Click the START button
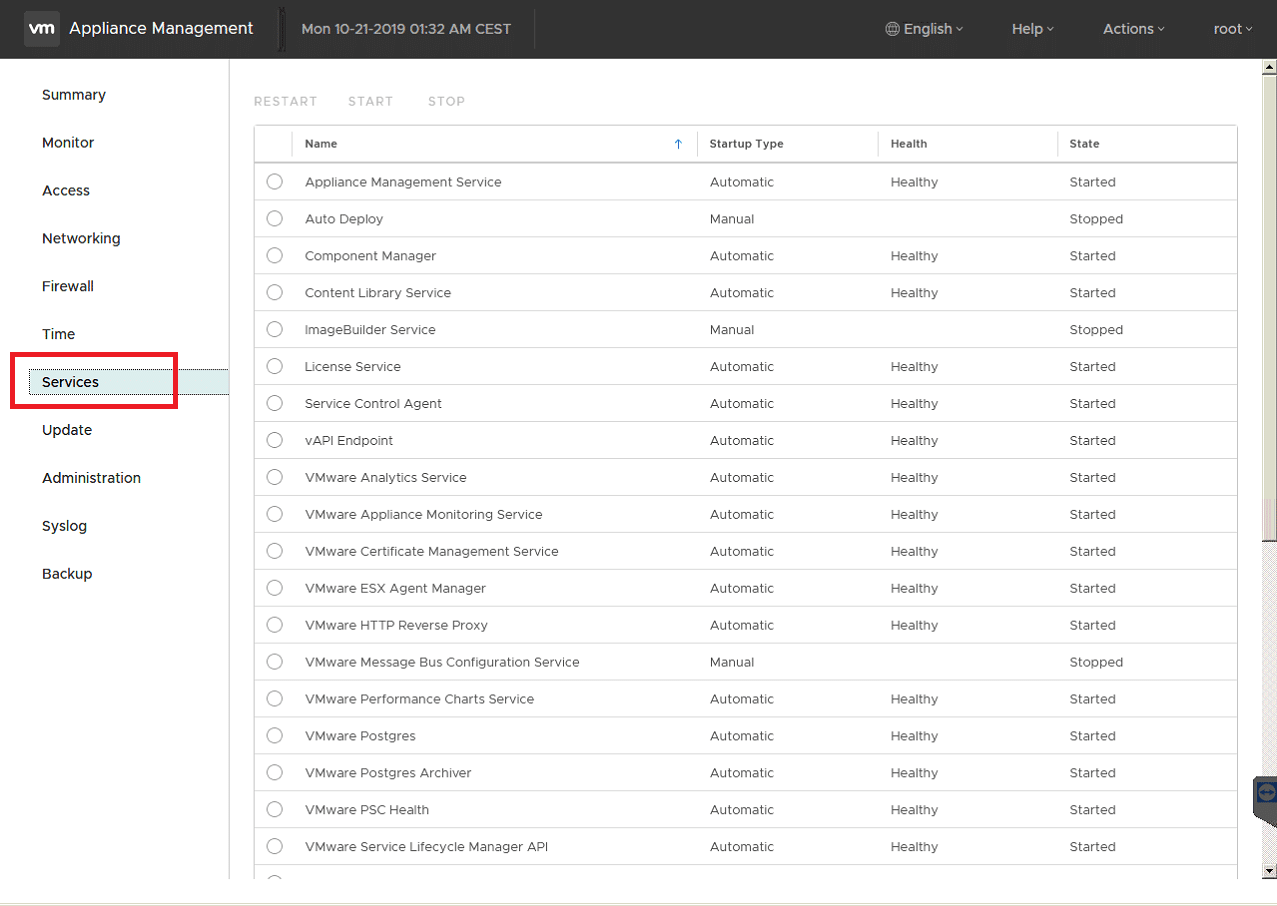 371,102
